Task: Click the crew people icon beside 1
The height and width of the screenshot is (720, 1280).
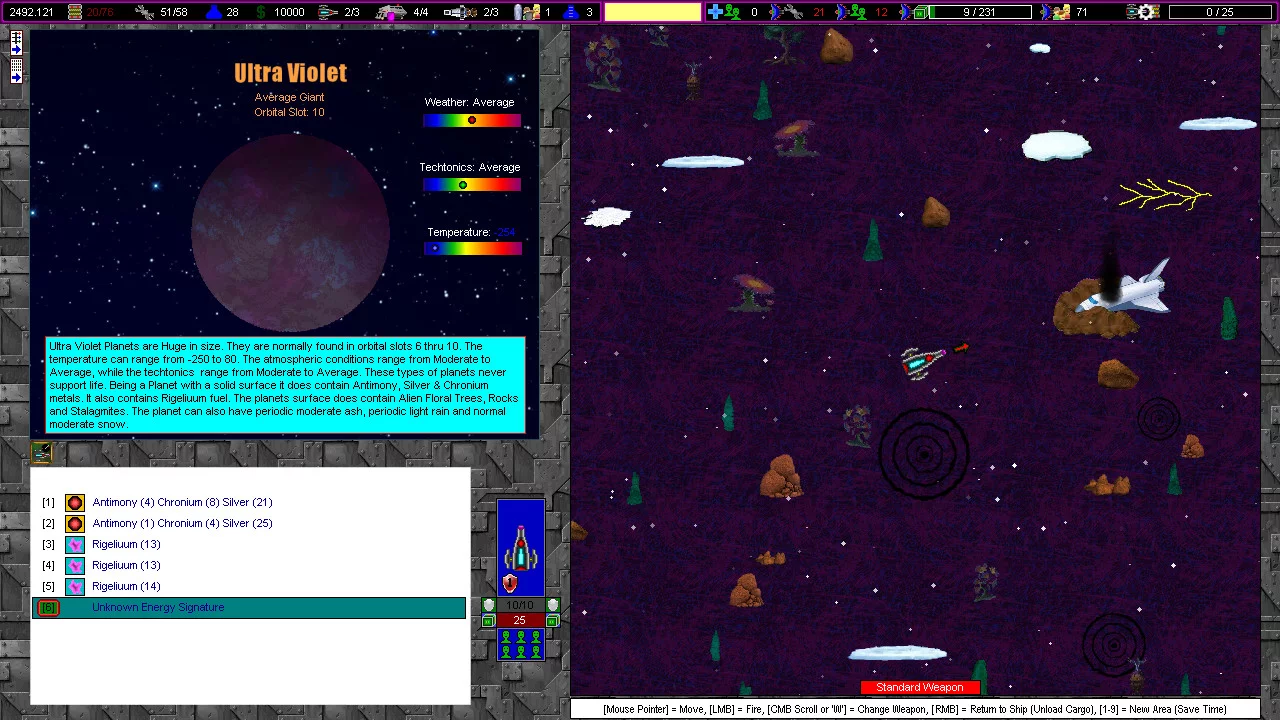Action: 527,12
